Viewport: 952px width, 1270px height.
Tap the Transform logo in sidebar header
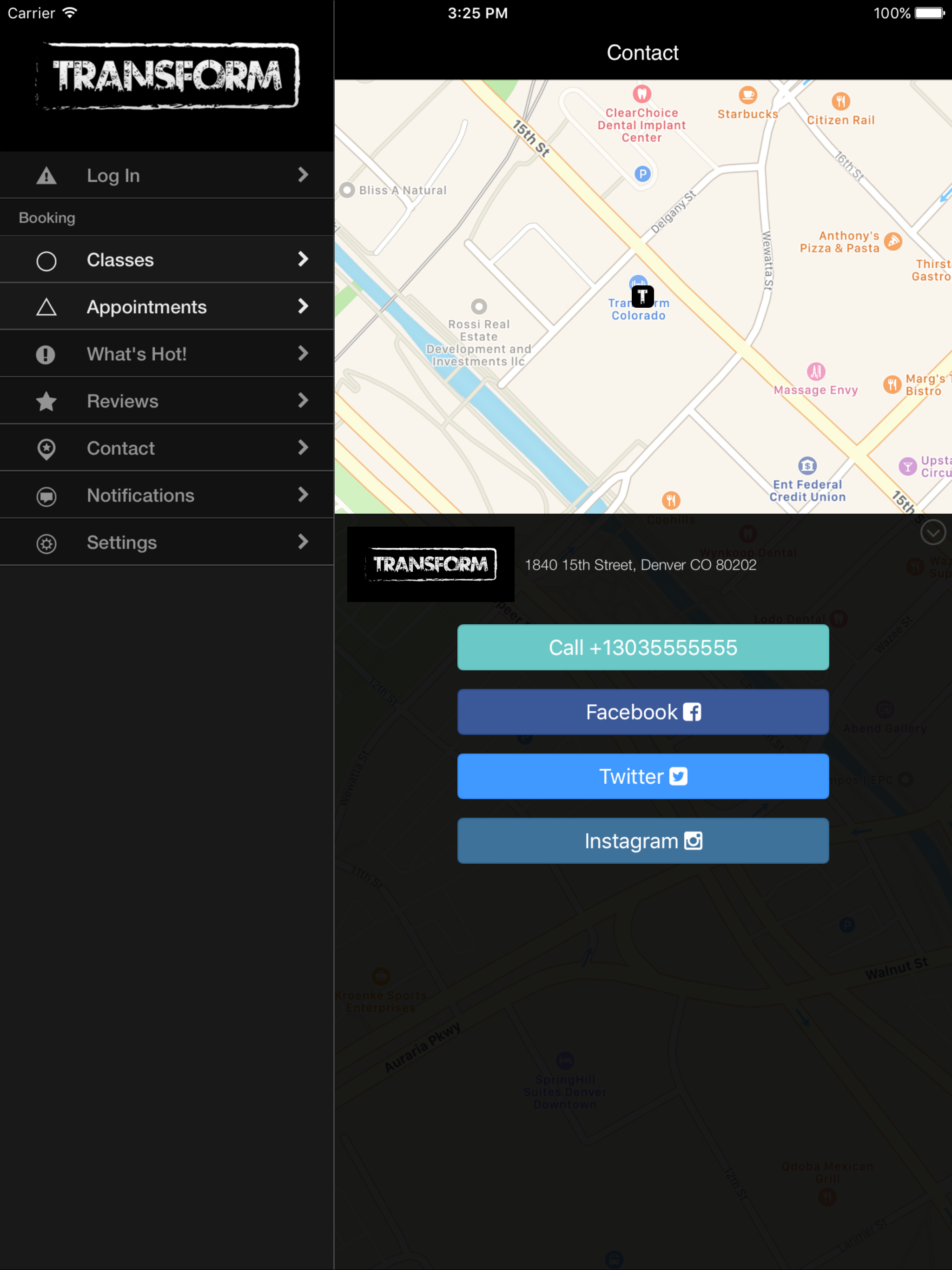pos(168,76)
